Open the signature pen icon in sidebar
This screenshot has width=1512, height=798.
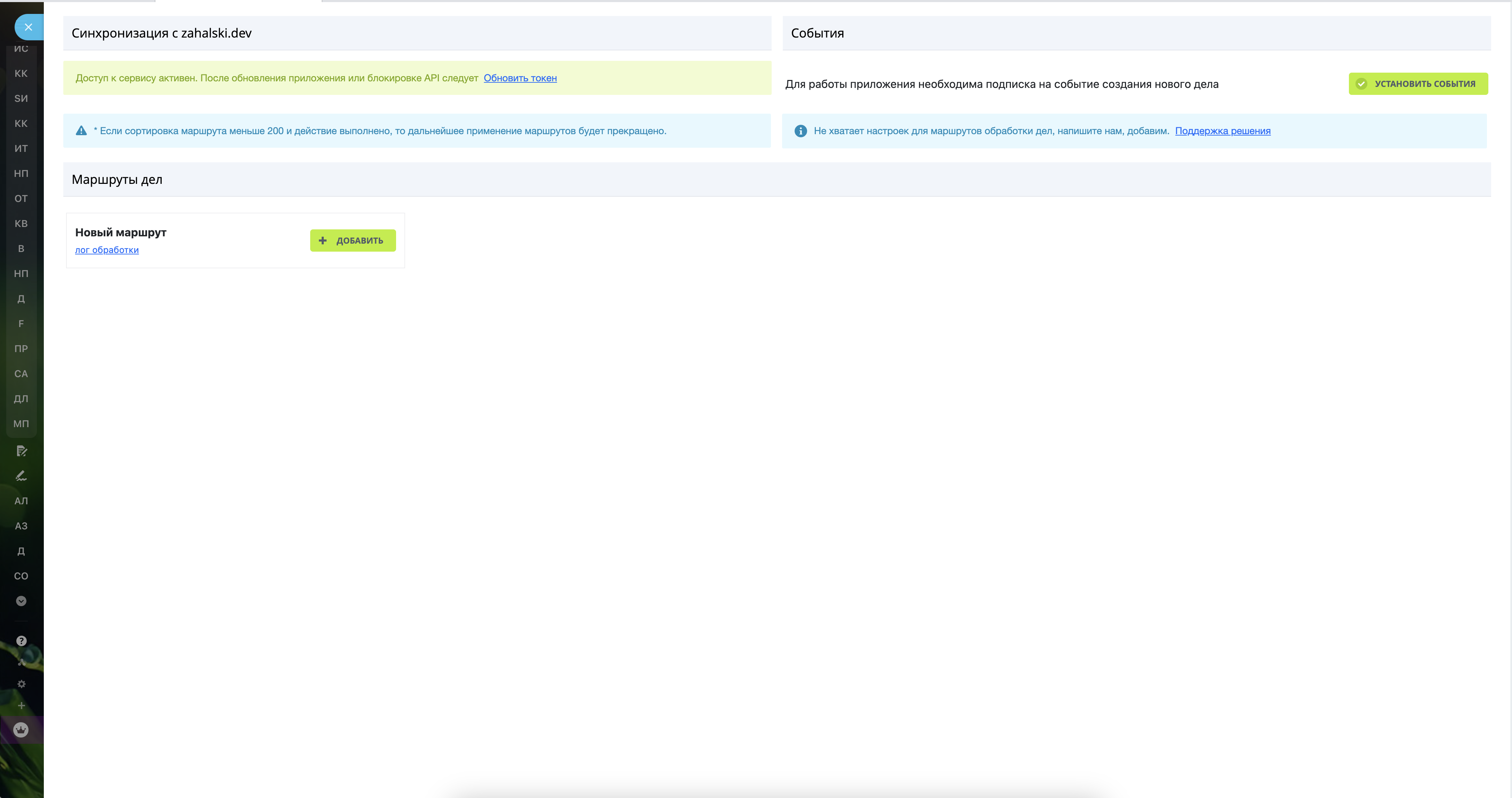(x=21, y=475)
